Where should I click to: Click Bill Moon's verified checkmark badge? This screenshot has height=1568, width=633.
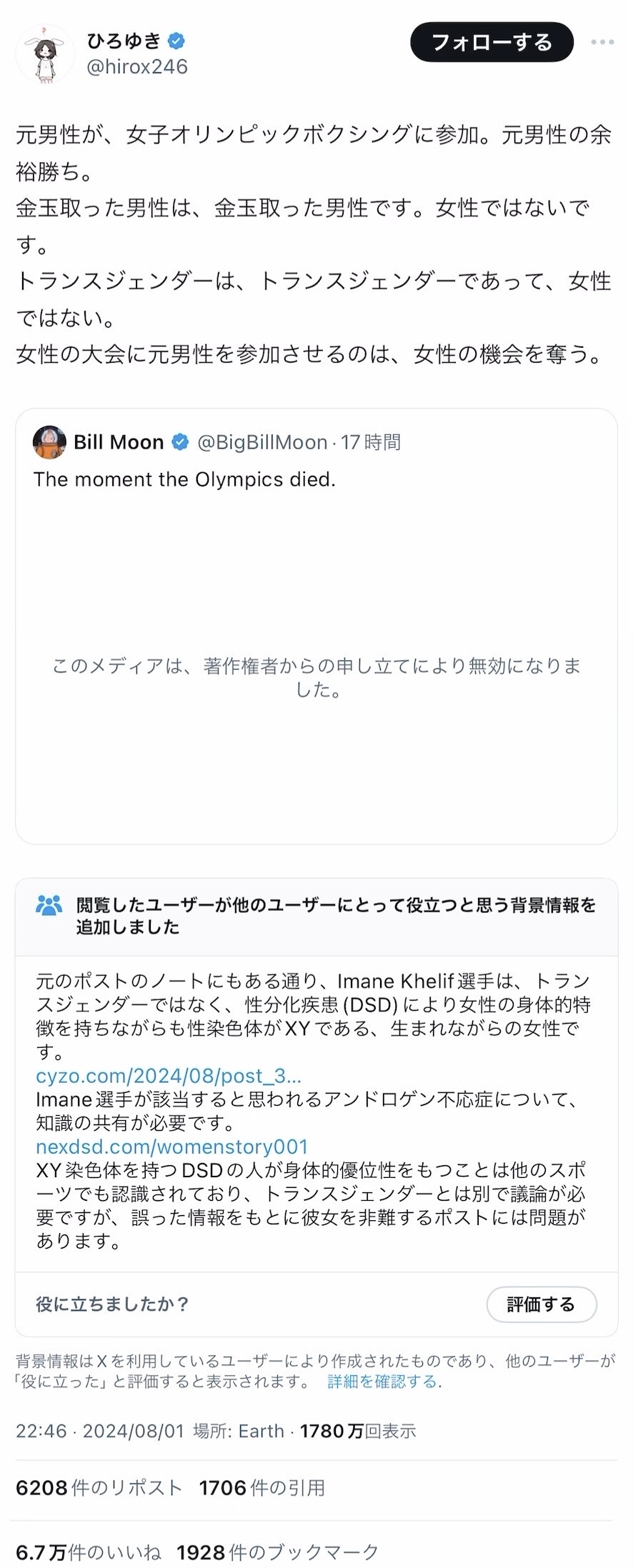[x=180, y=442]
